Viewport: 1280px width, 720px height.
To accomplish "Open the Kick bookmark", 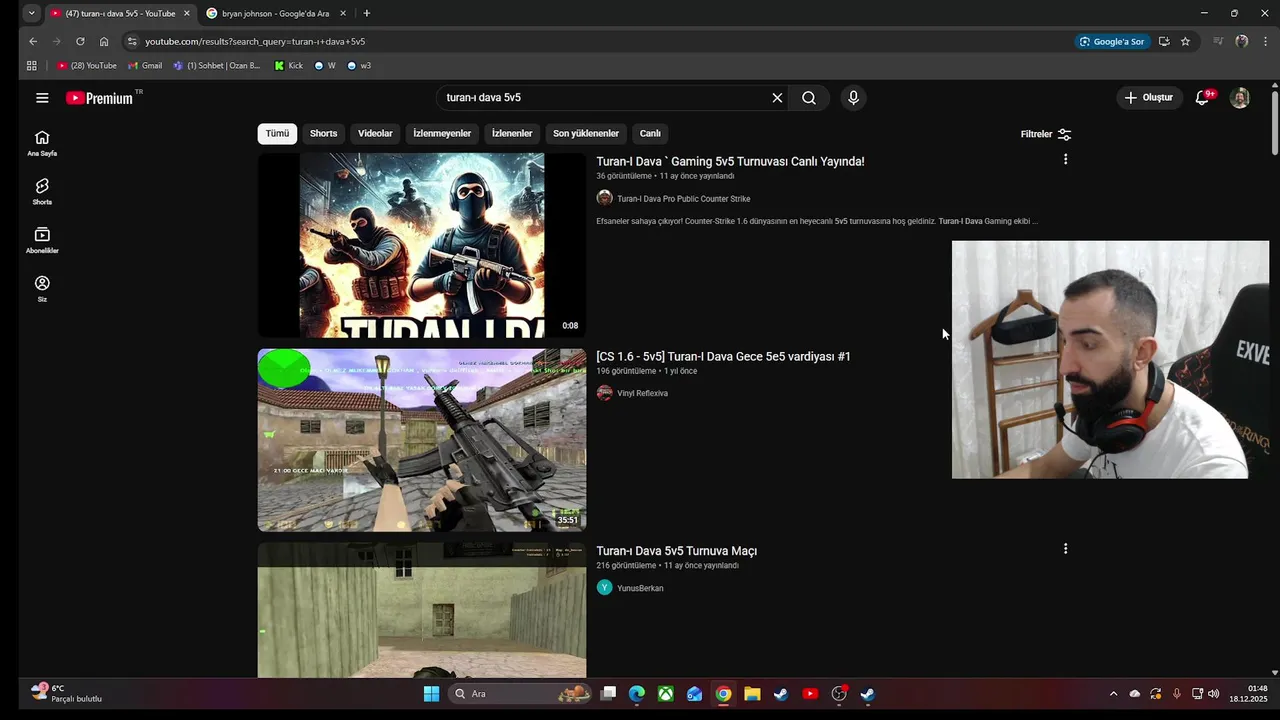I will (x=288, y=66).
